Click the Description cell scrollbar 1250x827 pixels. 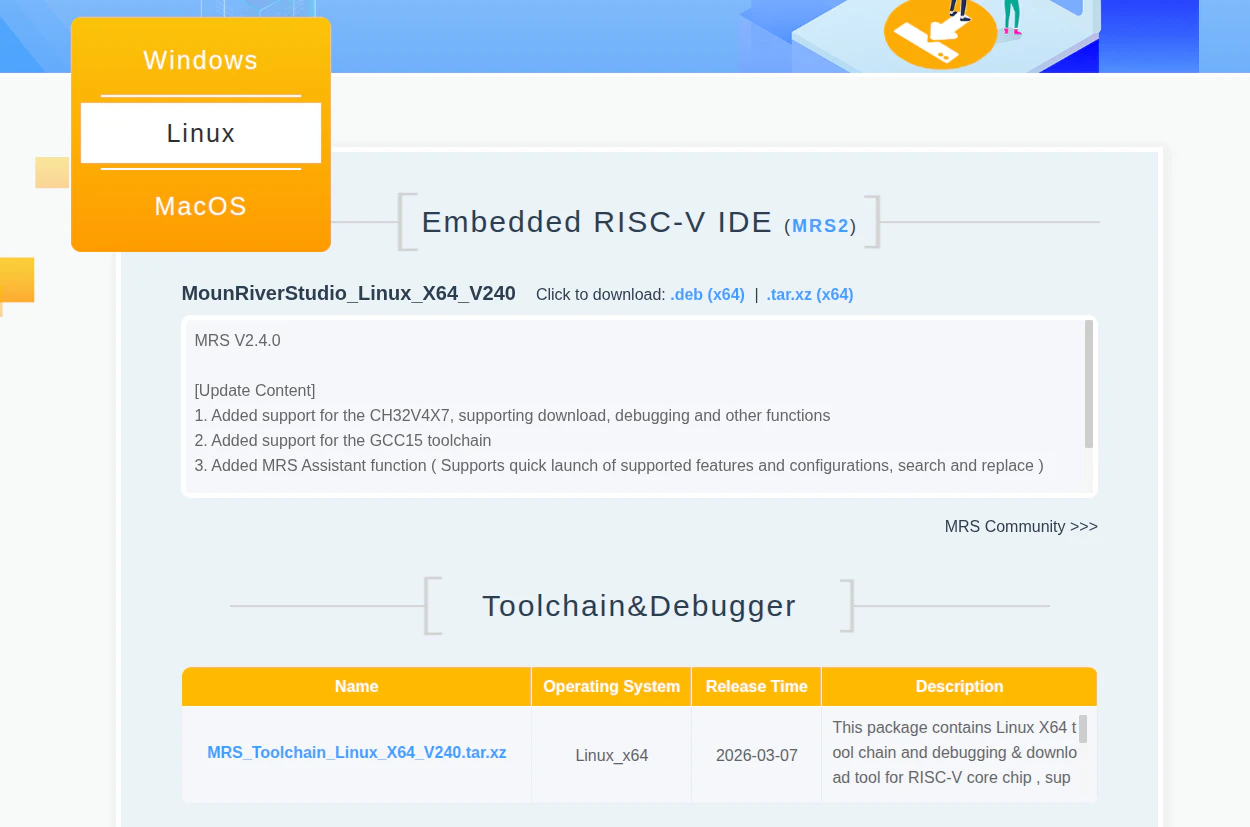coord(1082,729)
